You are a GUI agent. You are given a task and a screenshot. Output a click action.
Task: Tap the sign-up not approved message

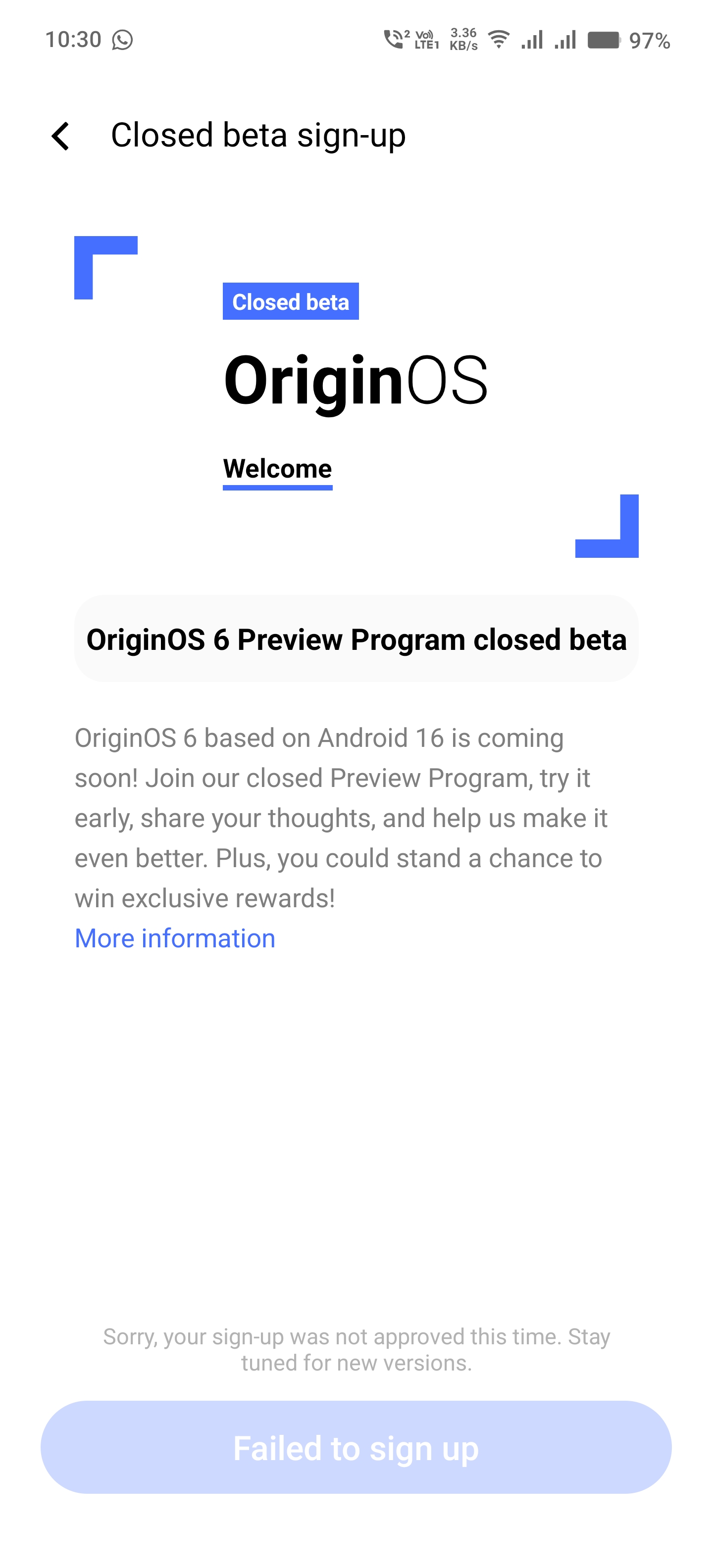pyautogui.click(x=356, y=1349)
